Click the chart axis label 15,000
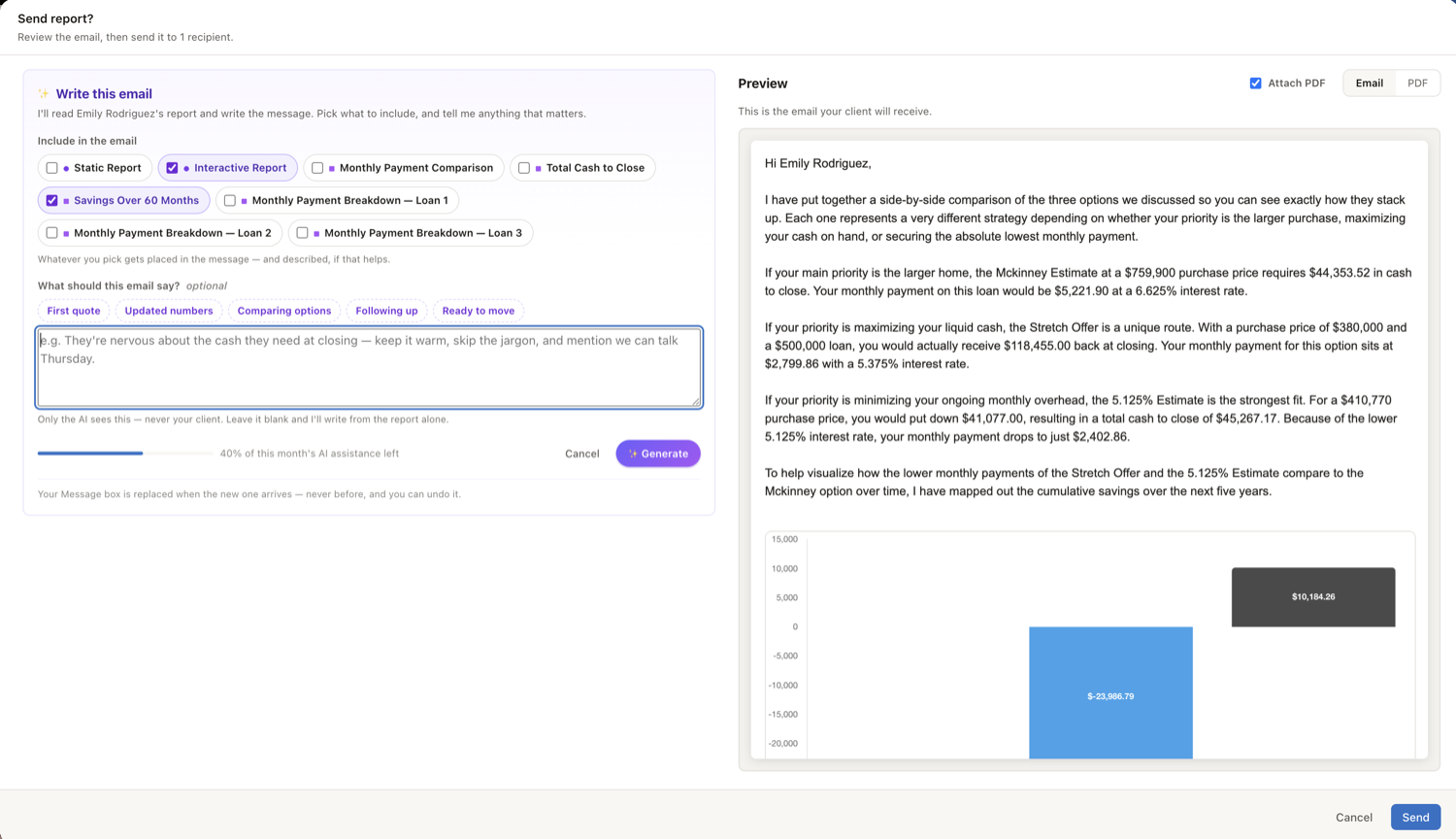 (x=784, y=539)
